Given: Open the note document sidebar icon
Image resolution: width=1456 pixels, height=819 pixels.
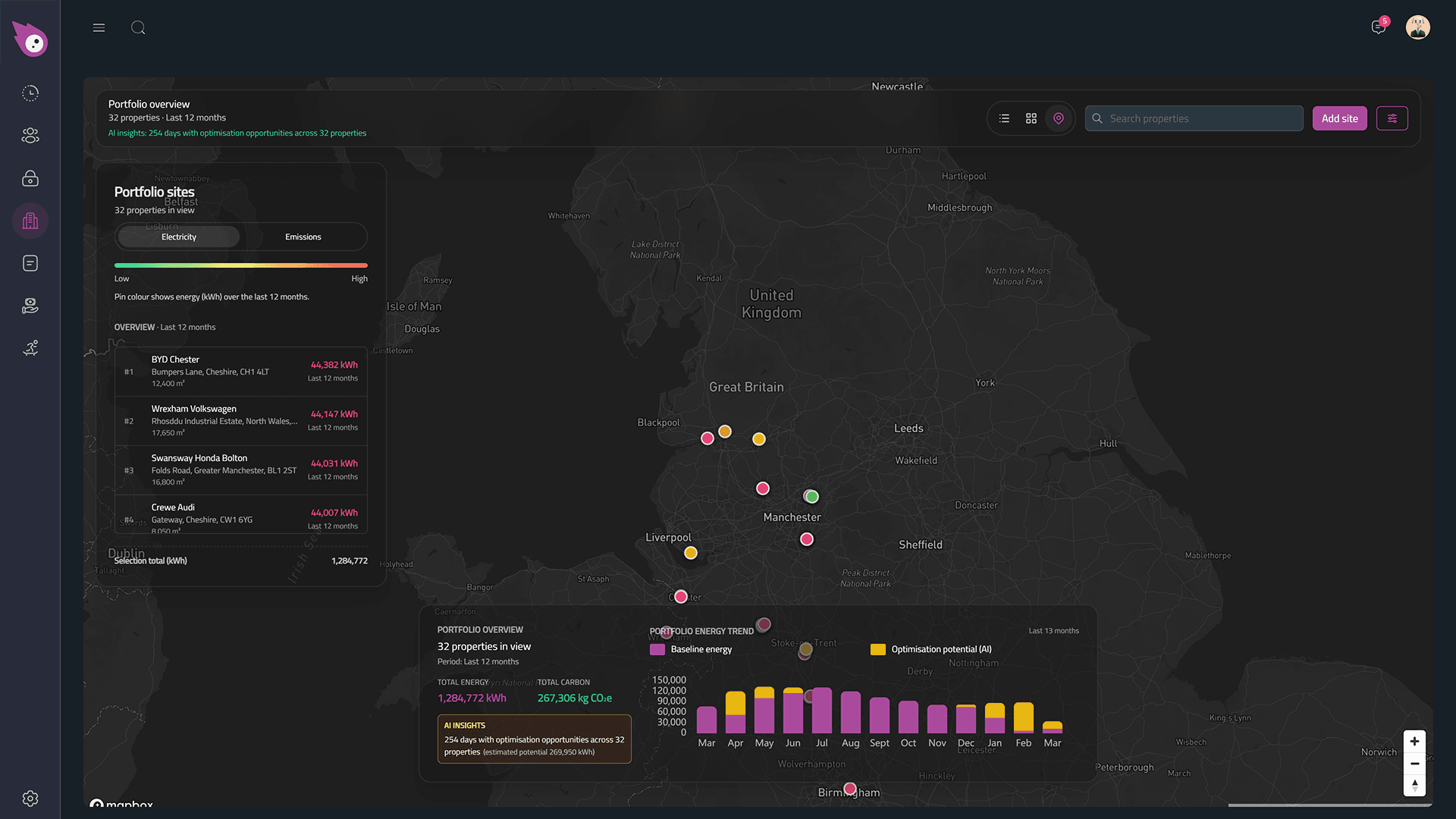Looking at the screenshot, I should click(x=30, y=263).
